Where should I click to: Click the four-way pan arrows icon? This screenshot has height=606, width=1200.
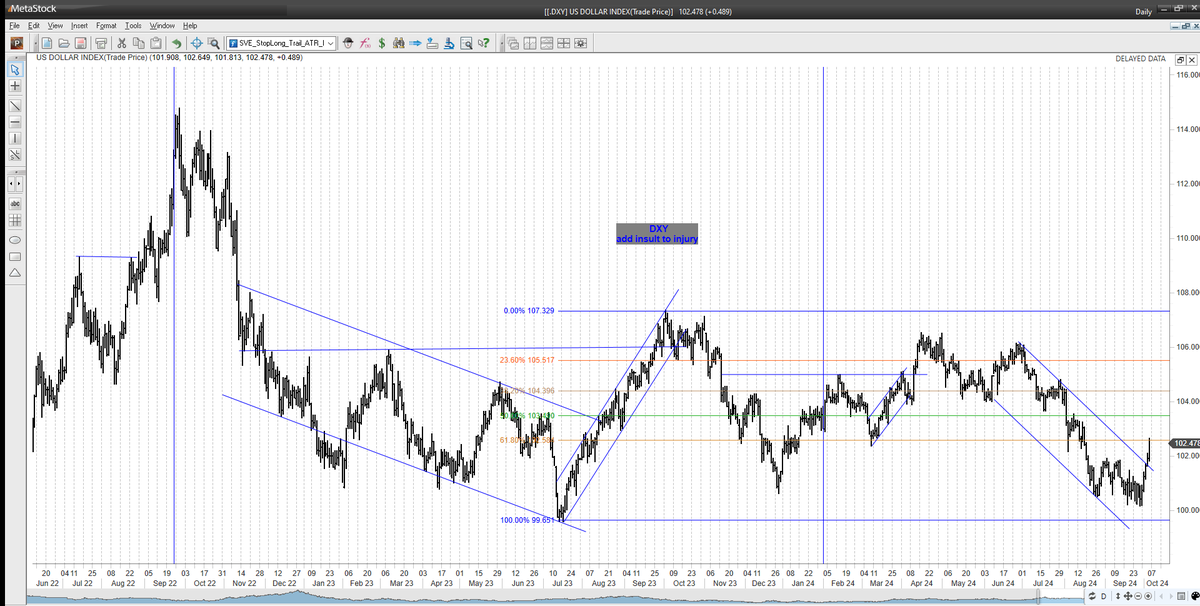(1128, 596)
